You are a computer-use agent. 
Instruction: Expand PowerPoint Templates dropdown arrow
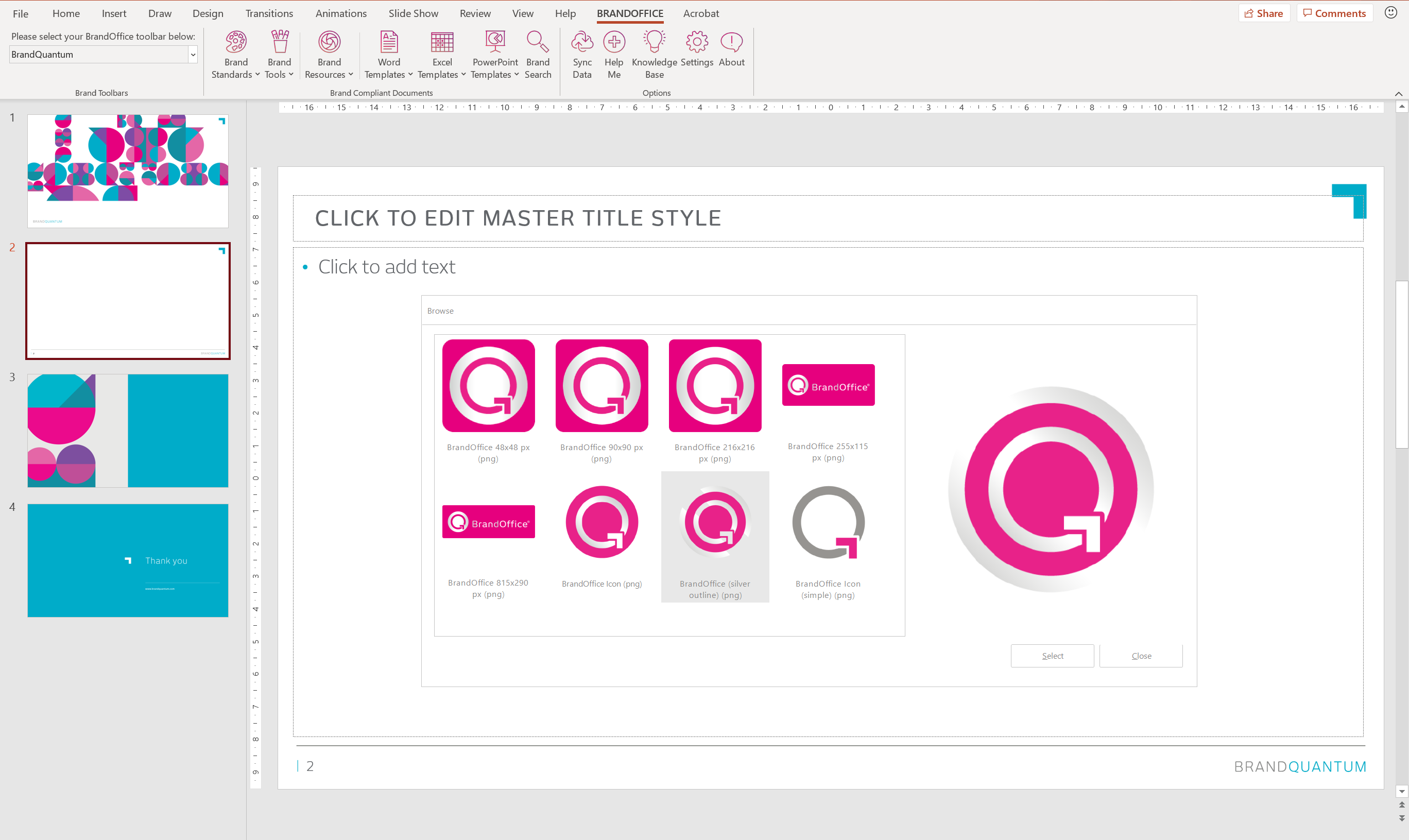[x=516, y=74]
